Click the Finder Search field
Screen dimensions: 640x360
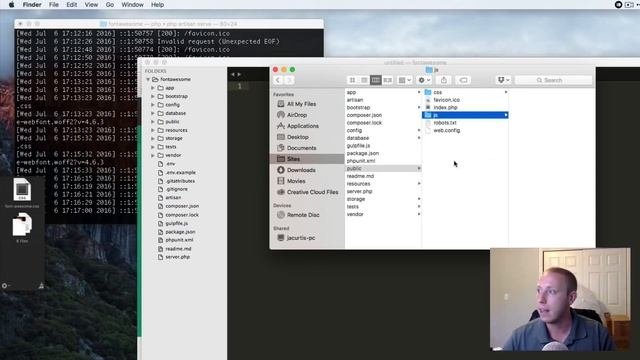click(553, 80)
